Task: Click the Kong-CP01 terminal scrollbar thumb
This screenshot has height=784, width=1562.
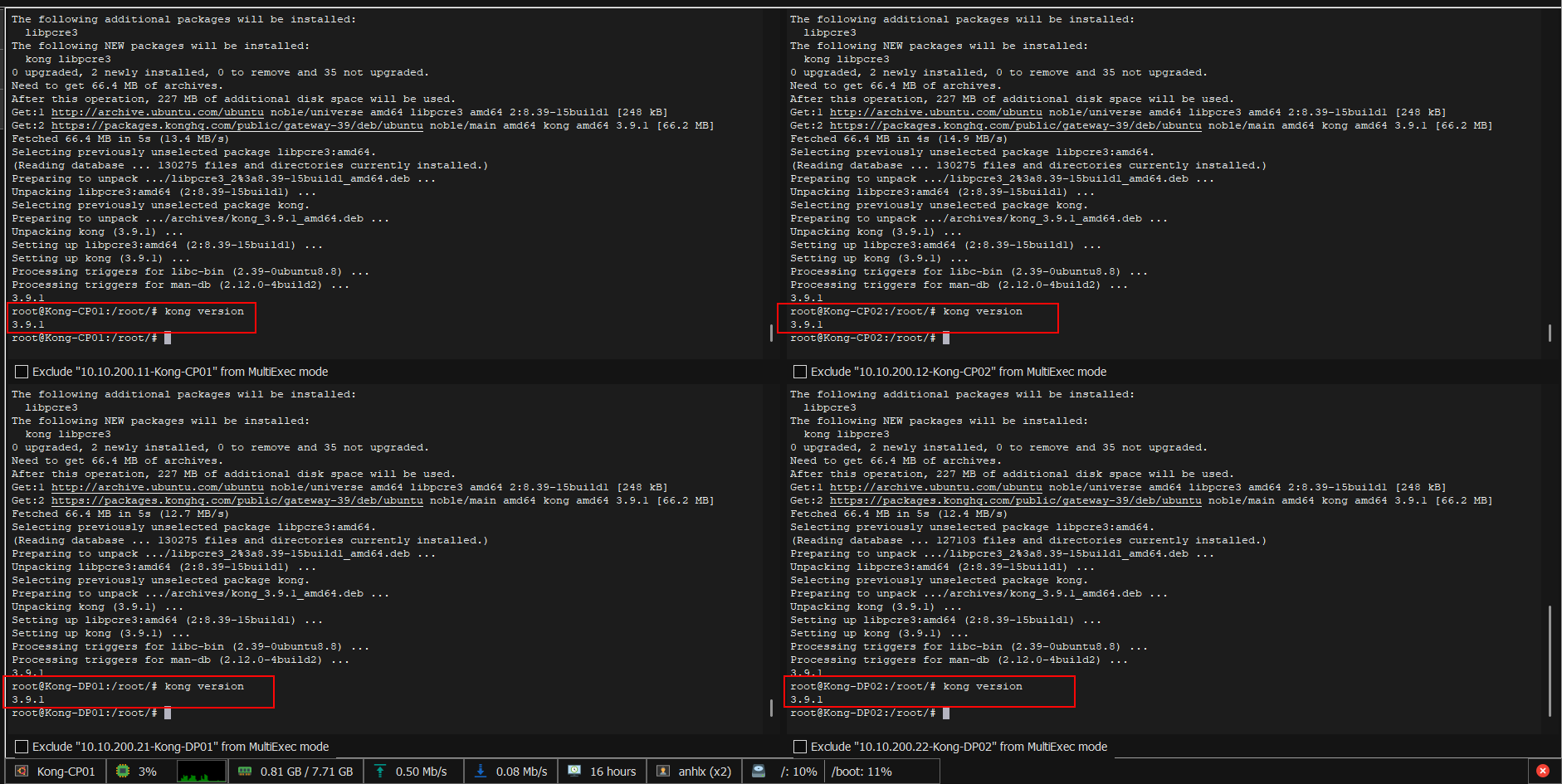Action: 771,333
